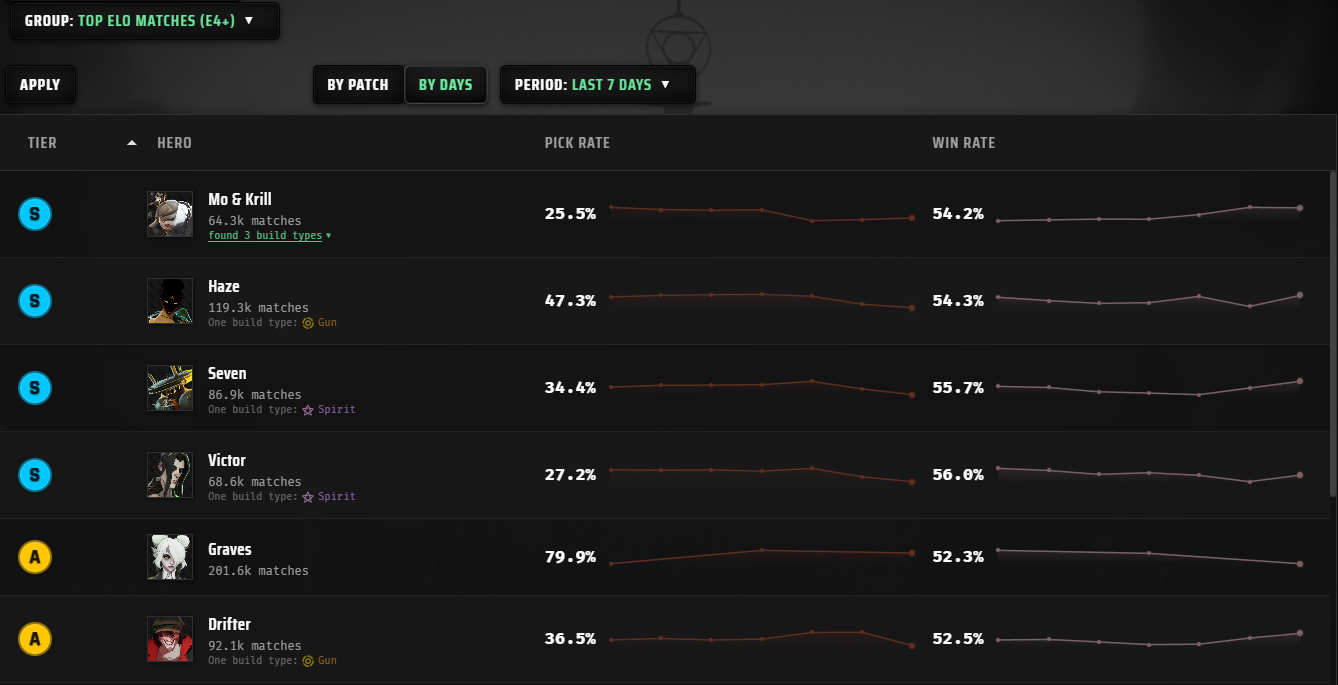
Task: Open Graves hero portrait
Action: click(x=170, y=557)
